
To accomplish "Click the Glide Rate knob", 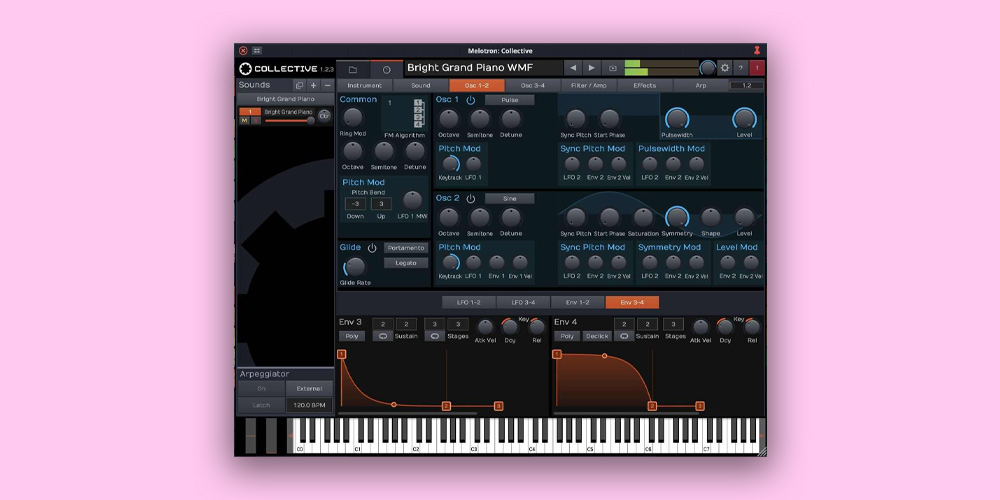I will [x=355, y=267].
